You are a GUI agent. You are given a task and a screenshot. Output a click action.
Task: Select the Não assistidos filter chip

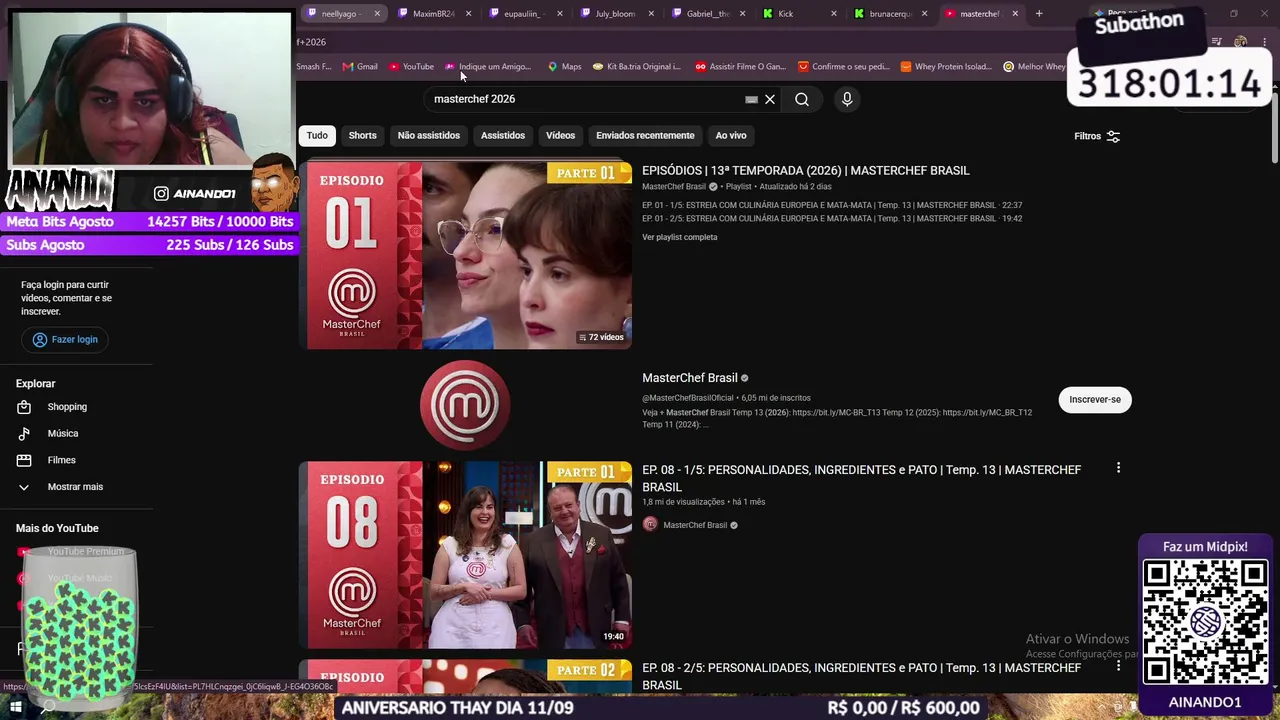(429, 136)
